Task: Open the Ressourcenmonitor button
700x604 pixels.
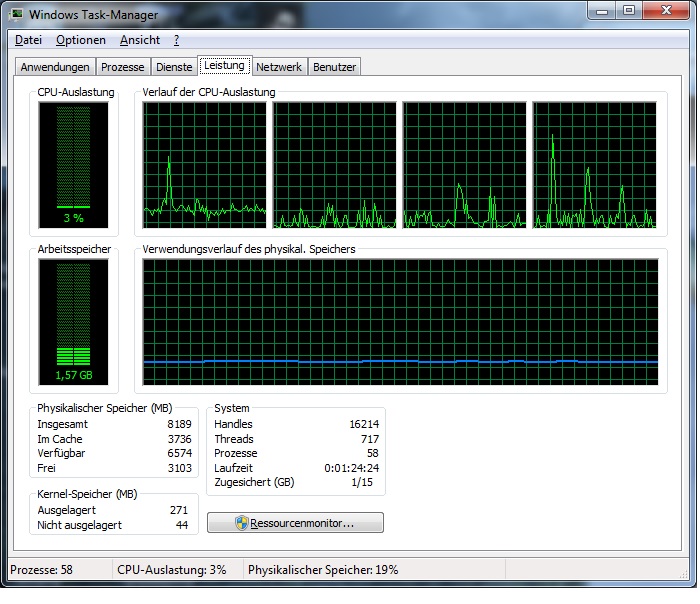Action: coord(295,523)
